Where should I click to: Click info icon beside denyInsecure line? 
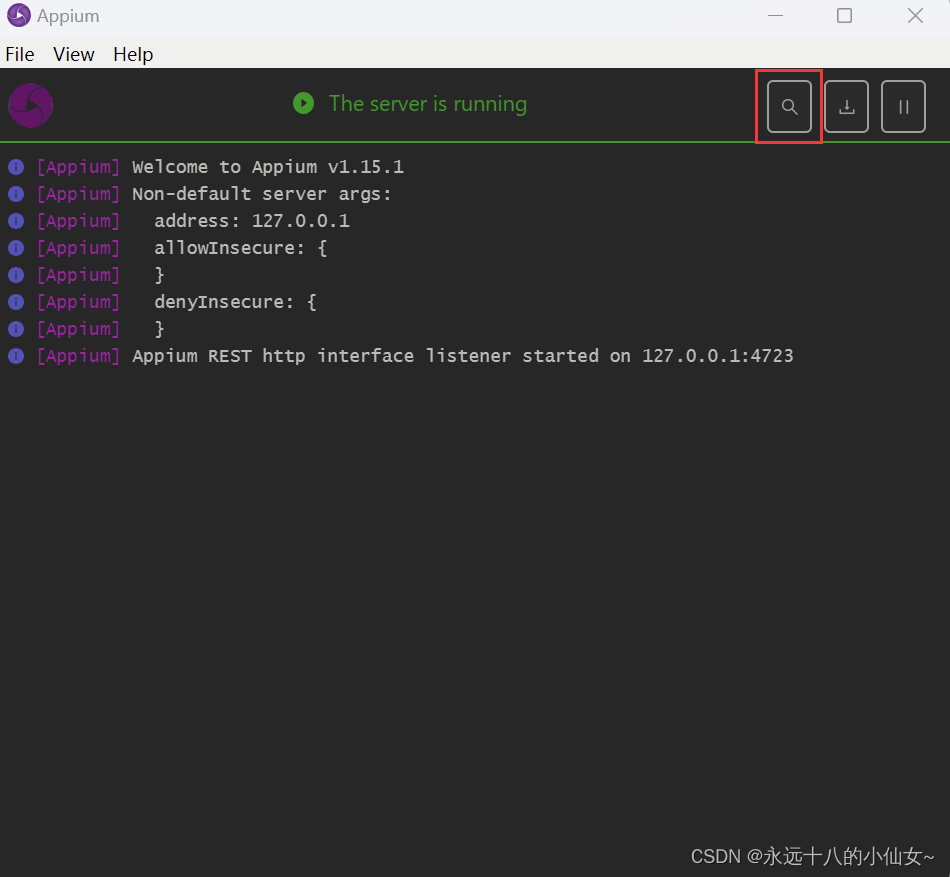coord(16,302)
